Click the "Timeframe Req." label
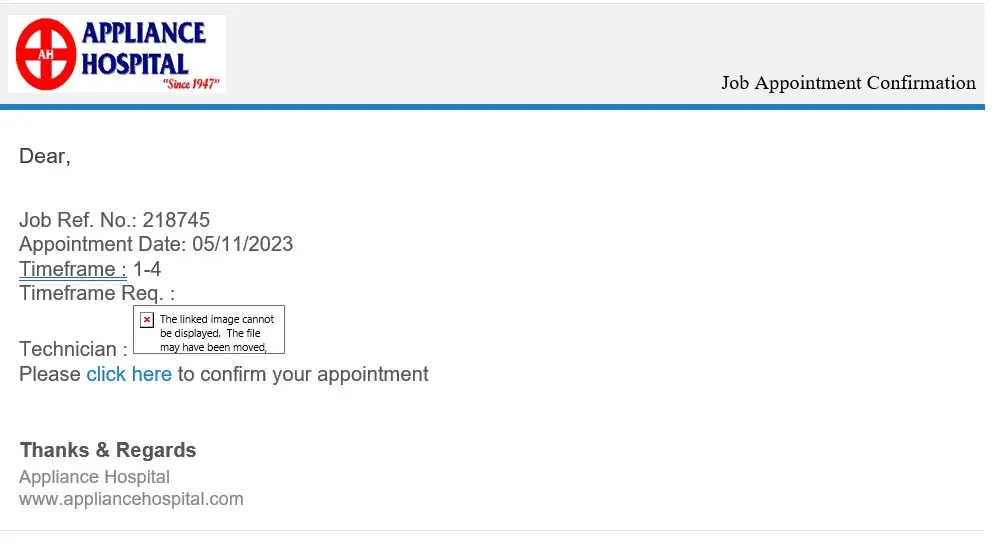The height and width of the screenshot is (549, 1000). point(96,293)
